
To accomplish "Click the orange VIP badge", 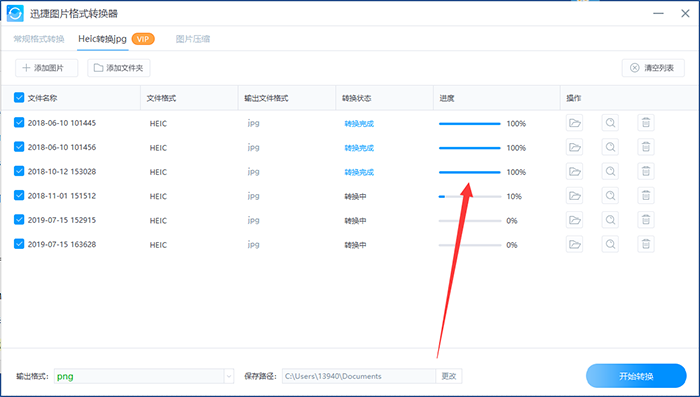I will (x=143, y=39).
